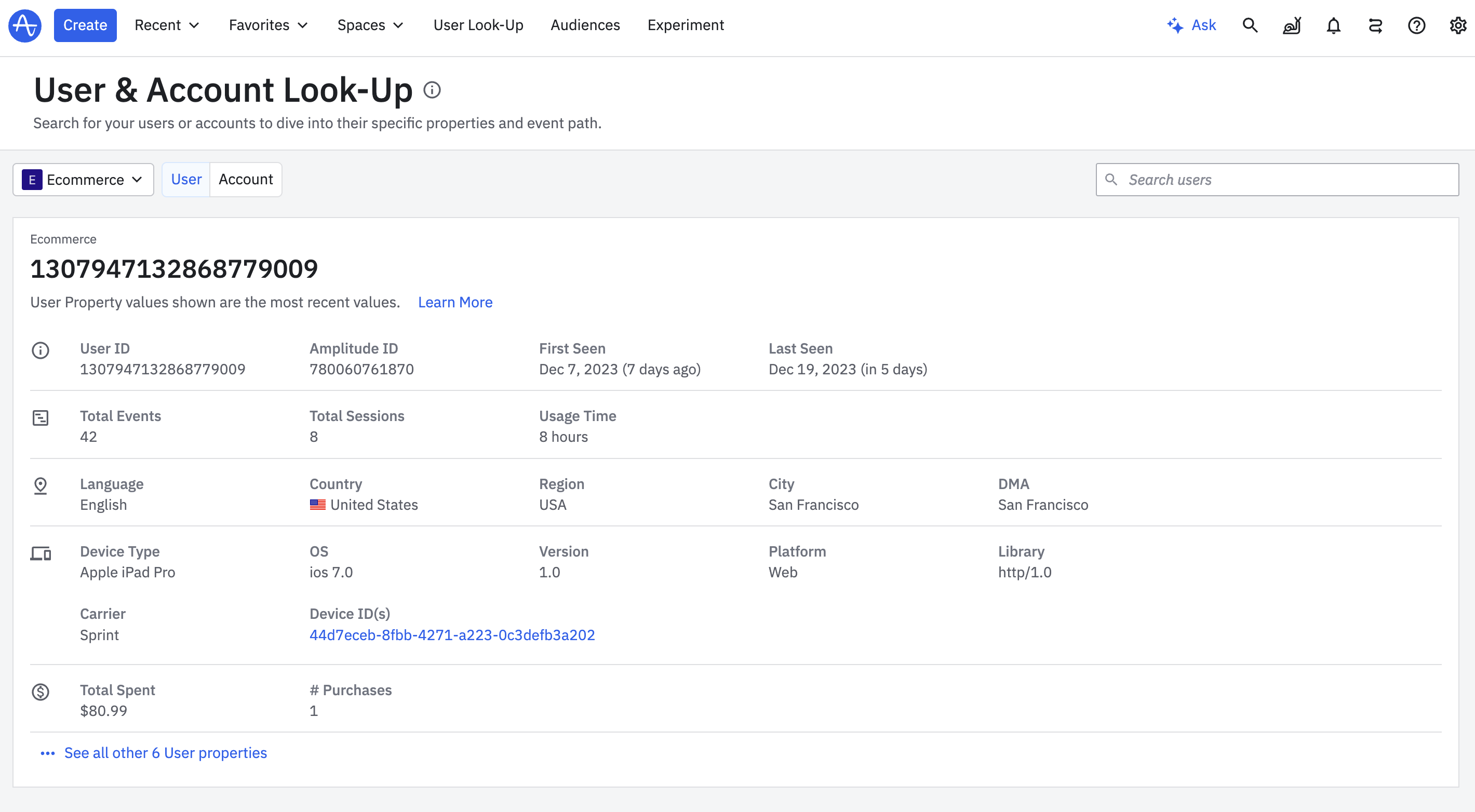The width and height of the screenshot is (1475, 812).
Task: Click into the Search users field
Action: point(1283,180)
